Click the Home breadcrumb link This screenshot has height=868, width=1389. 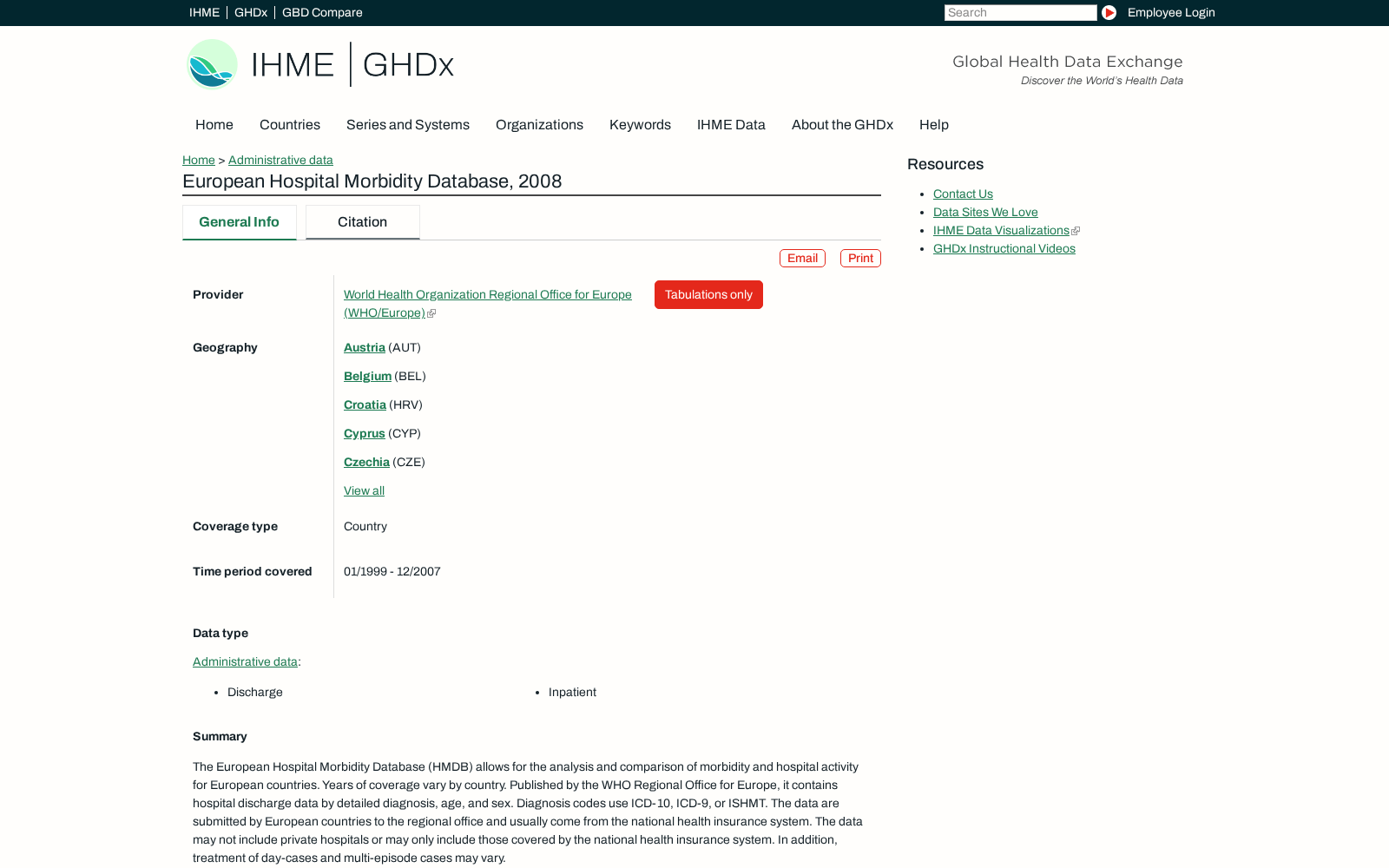tap(199, 160)
